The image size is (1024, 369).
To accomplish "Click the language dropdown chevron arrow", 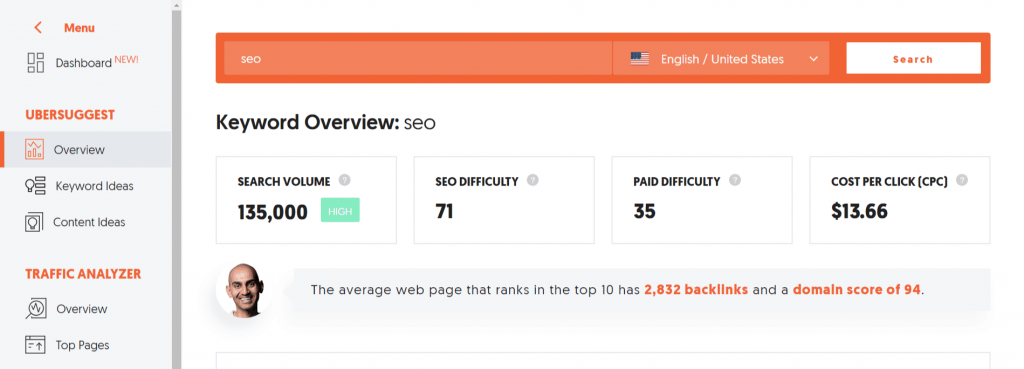I will click(813, 59).
